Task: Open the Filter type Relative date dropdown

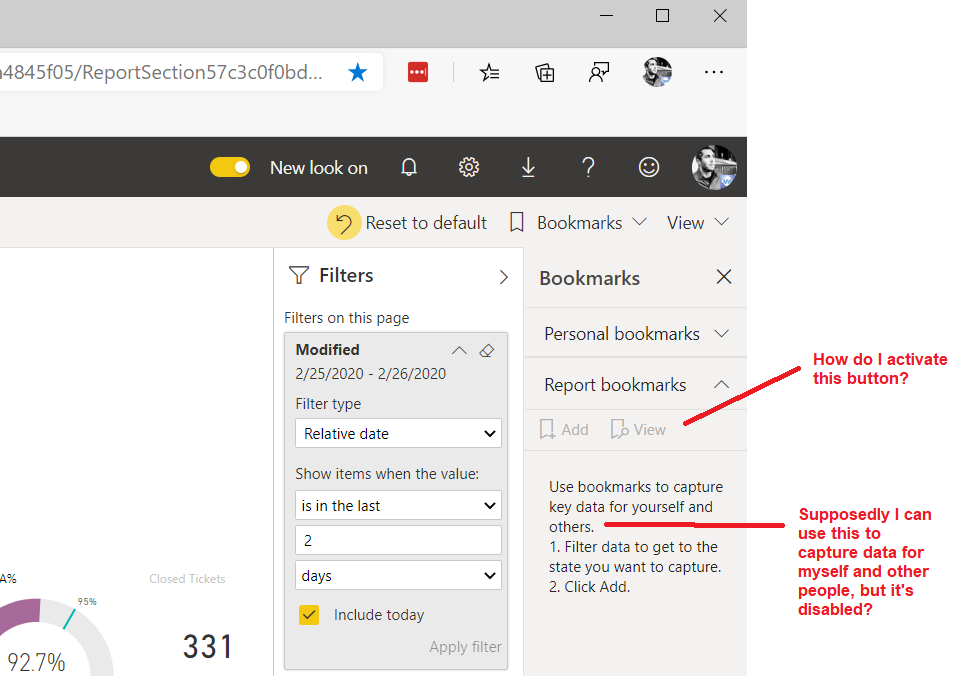Action: [x=398, y=433]
